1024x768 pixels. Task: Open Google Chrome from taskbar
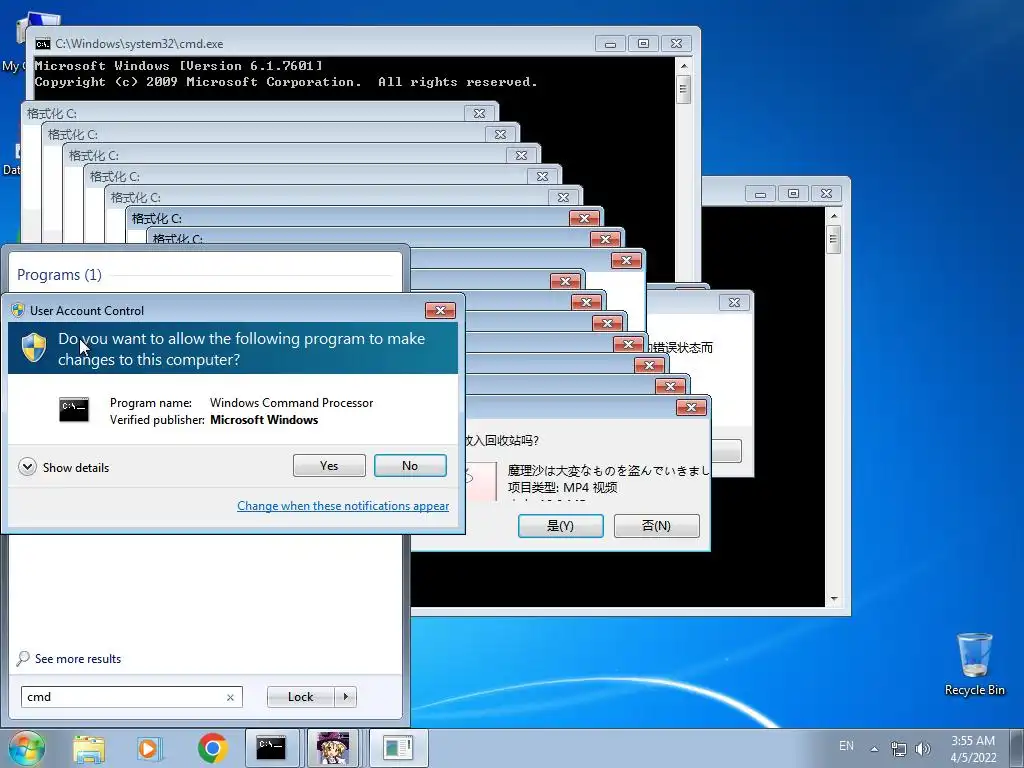(x=212, y=748)
